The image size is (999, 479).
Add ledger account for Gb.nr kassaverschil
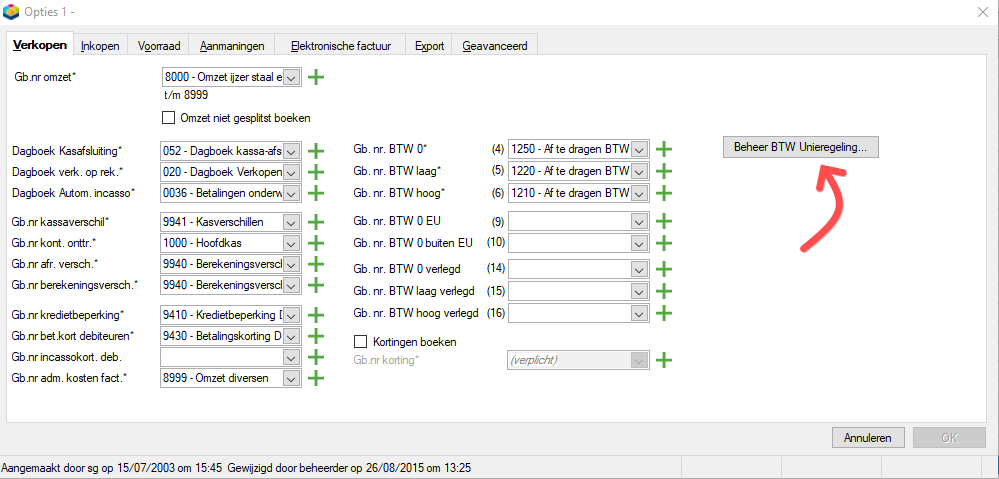pyautogui.click(x=316, y=222)
